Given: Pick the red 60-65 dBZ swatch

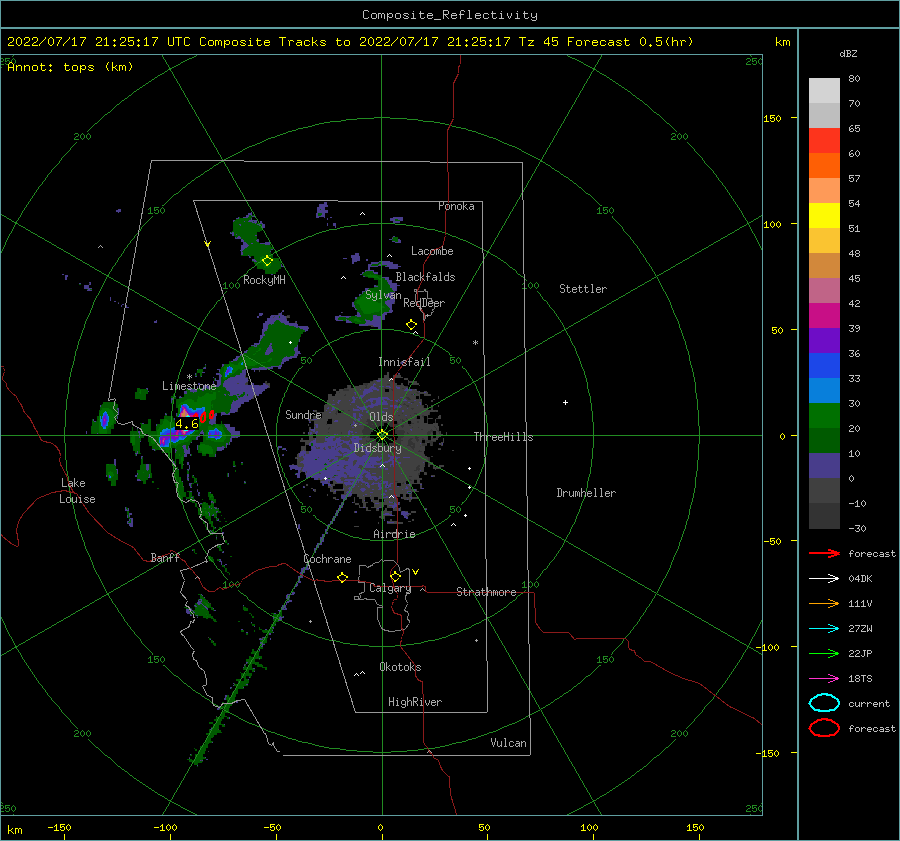Looking at the screenshot, I should click(824, 141).
